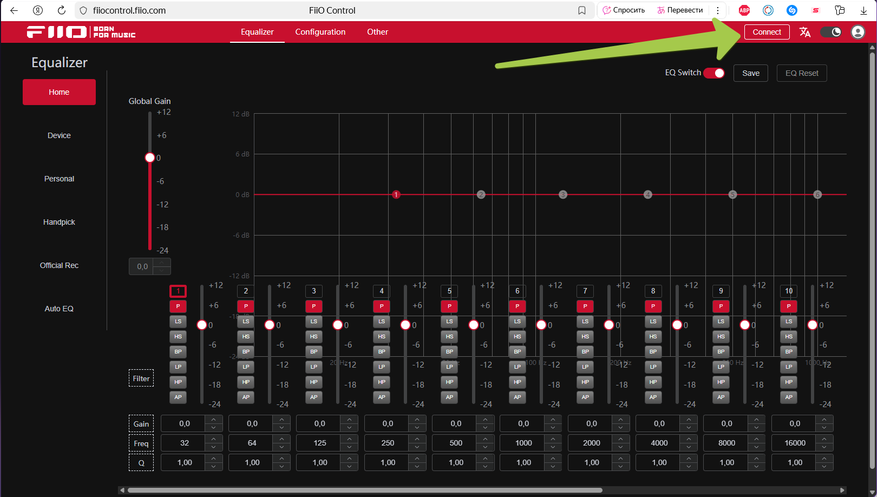Select EQ point 5 on the graph
This screenshot has width=877, height=497.
pyautogui.click(x=733, y=195)
